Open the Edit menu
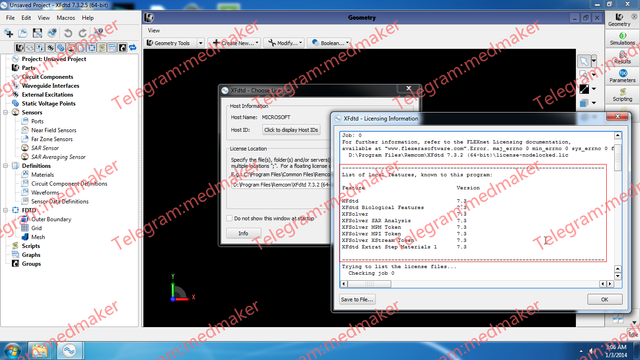This screenshot has height=360, width=640. tap(26, 18)
